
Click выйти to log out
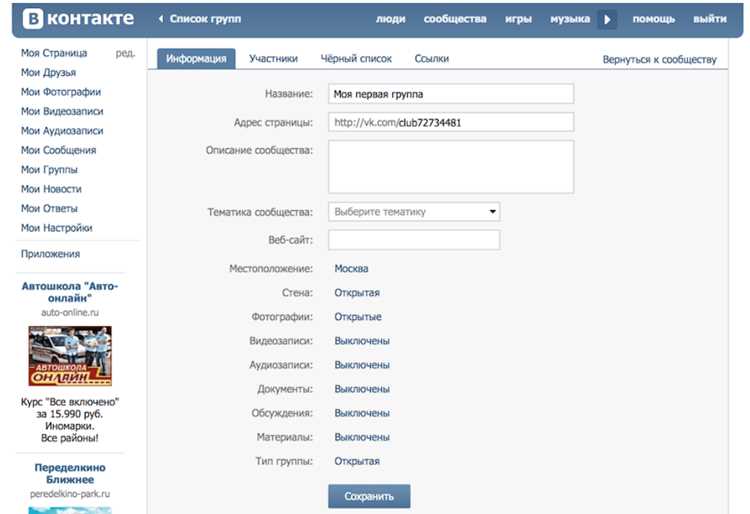pos(710,19)
